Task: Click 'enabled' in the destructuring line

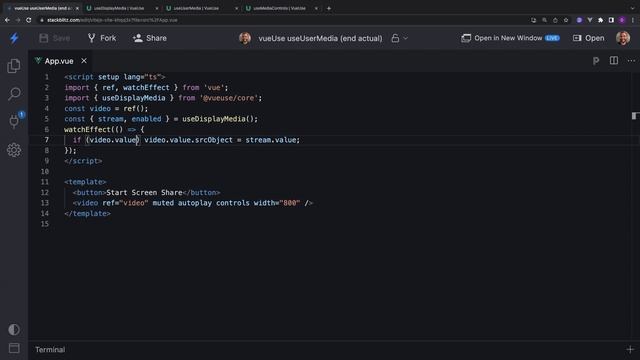Action: click(146, 119)
